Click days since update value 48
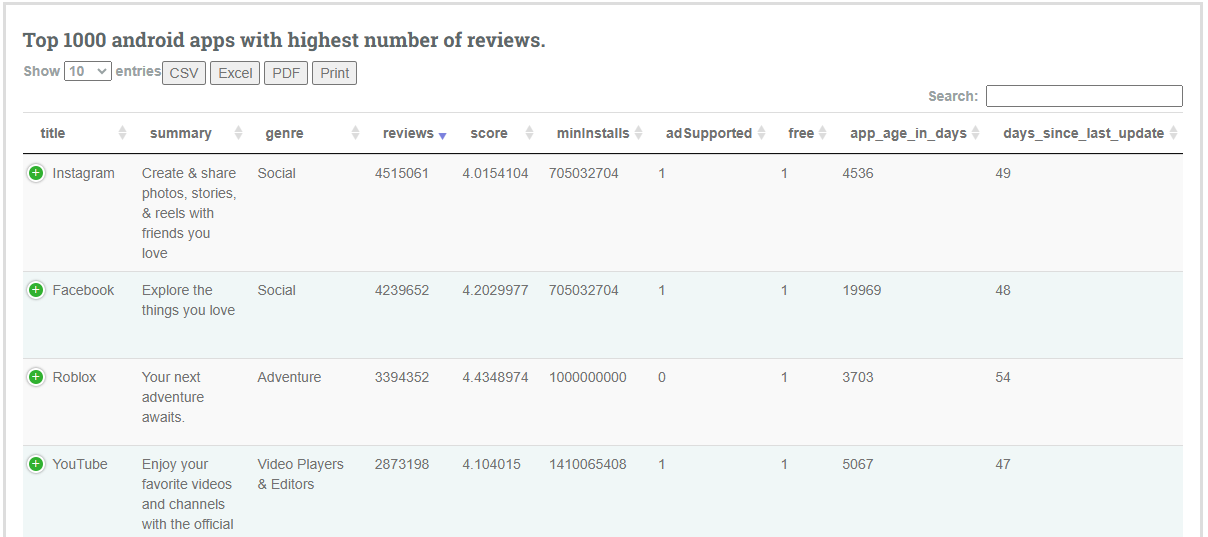The image size is (1208, 537). pos(1003,290)
